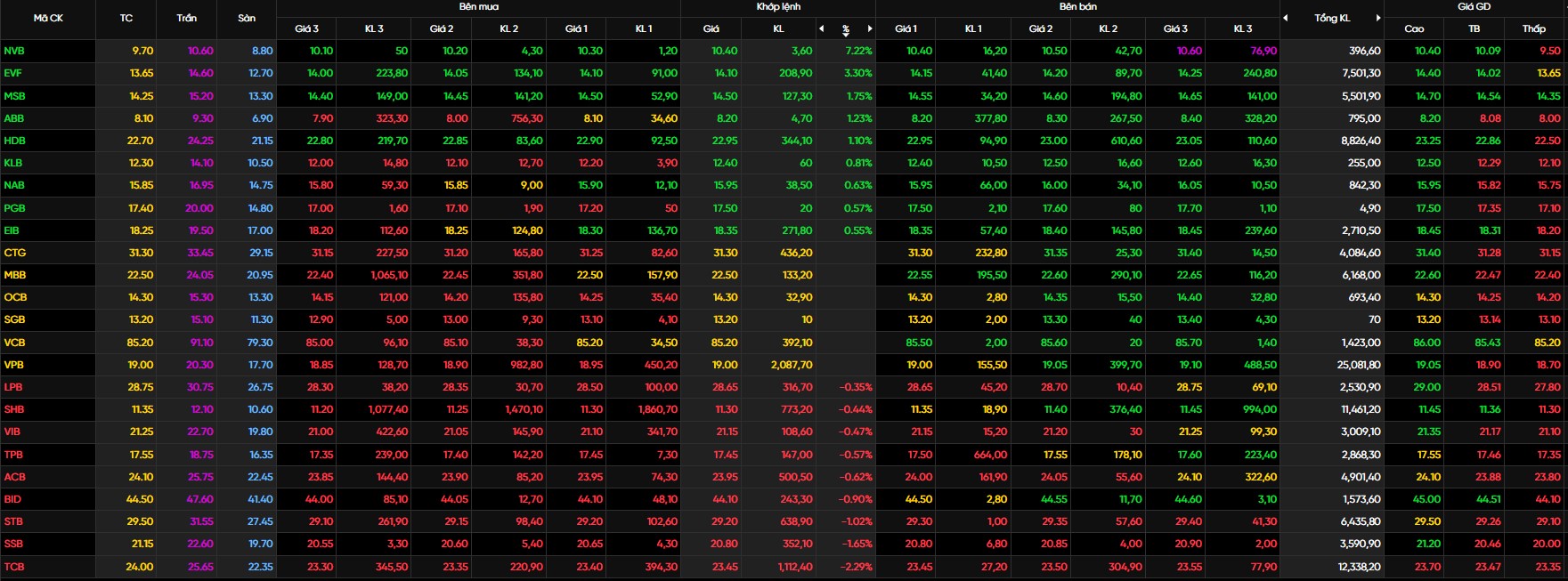Image resolution: width=1568 pixels, height=581 pixels.
Task: Click the Khớp lệnh header group
Action: coord(778,6)
